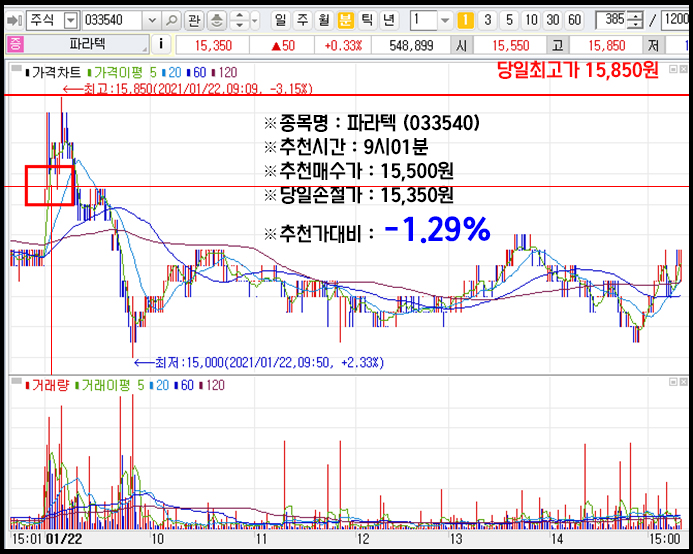The image size is (693, 554).
Task: Click the change rate +0.33%
Action: coord(343,46)
